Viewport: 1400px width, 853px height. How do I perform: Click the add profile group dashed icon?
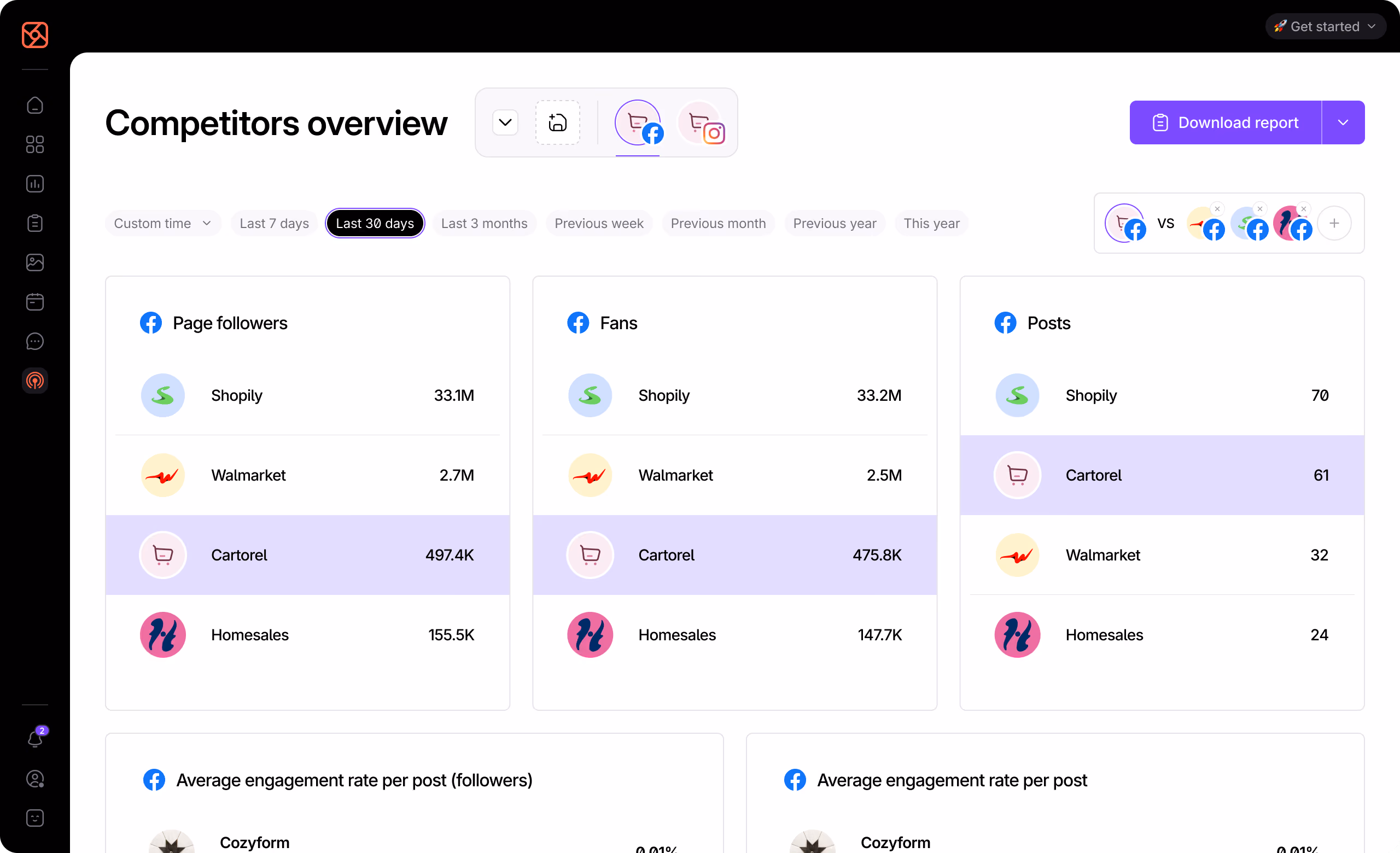[x=557, y=122]
